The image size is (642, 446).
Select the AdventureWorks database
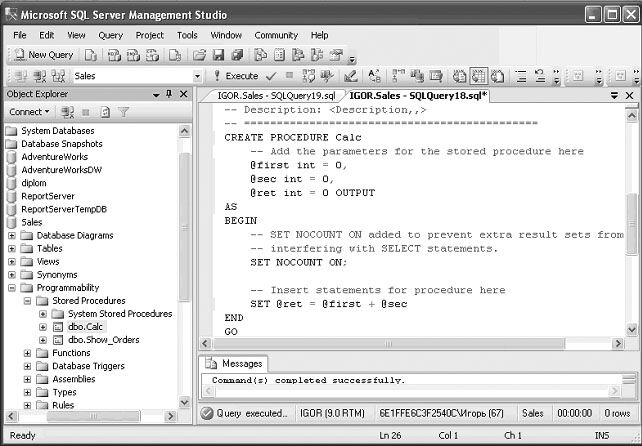coord(54,157)
